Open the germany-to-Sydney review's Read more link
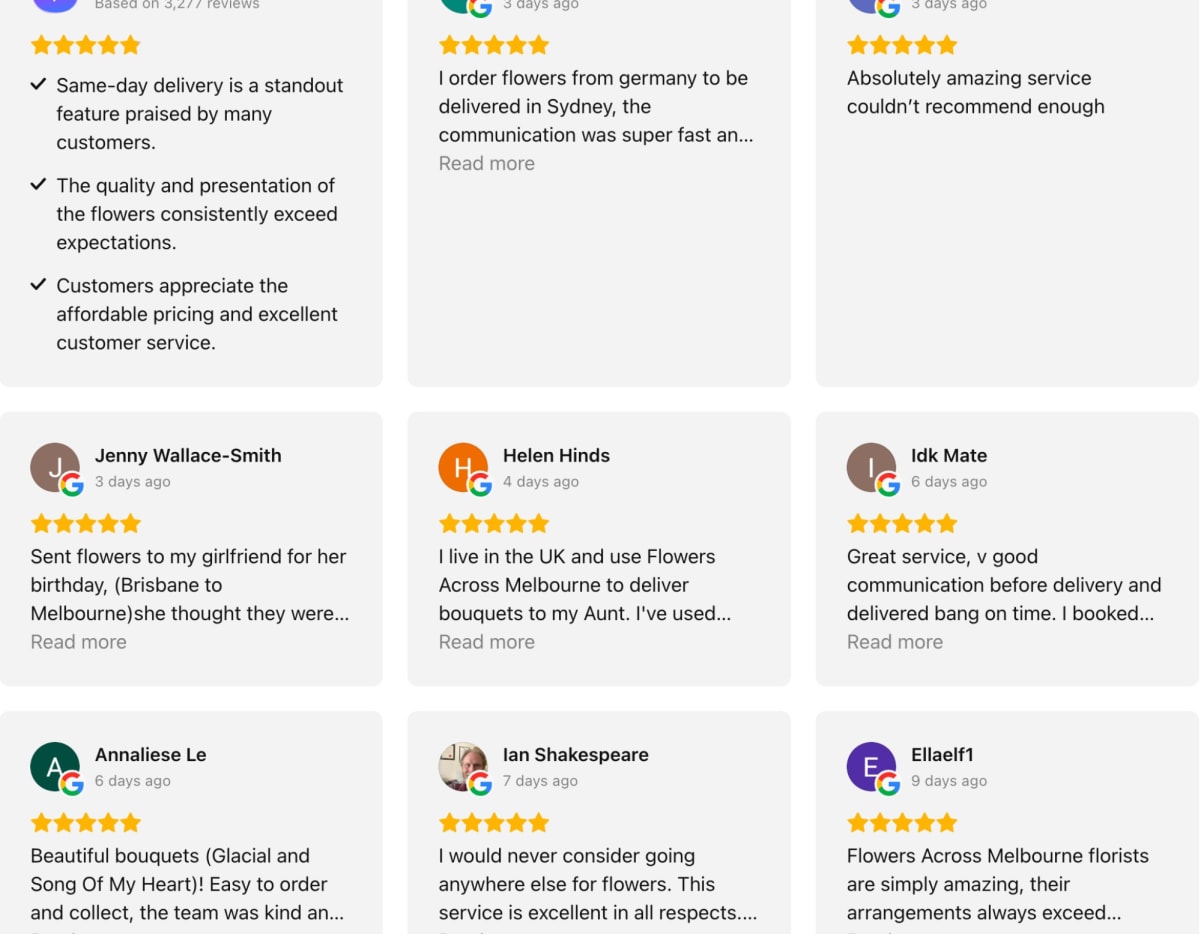The image size is (1200, 934). pos(486,163)
